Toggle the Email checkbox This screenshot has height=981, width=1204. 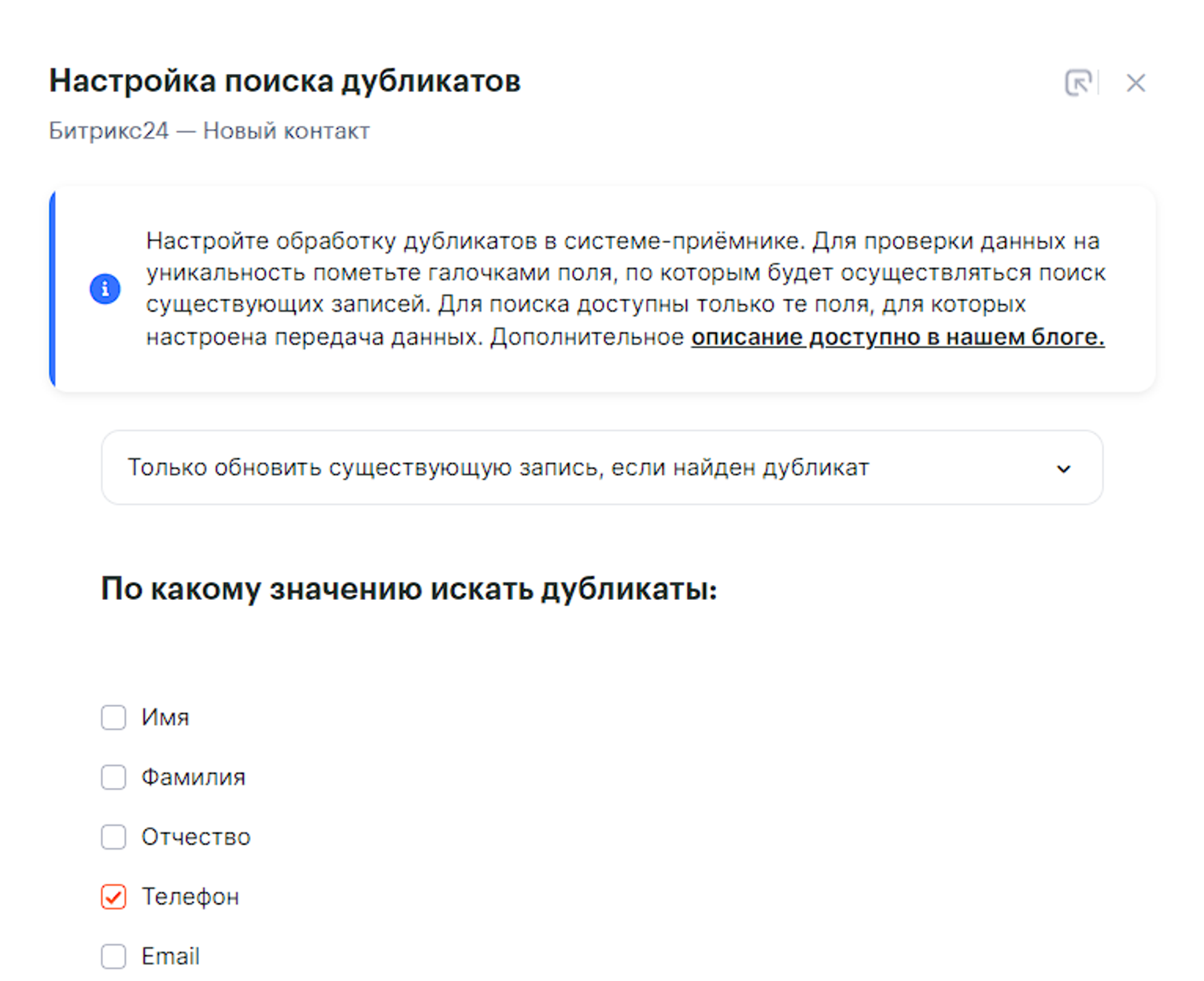(x=113, y=957)
